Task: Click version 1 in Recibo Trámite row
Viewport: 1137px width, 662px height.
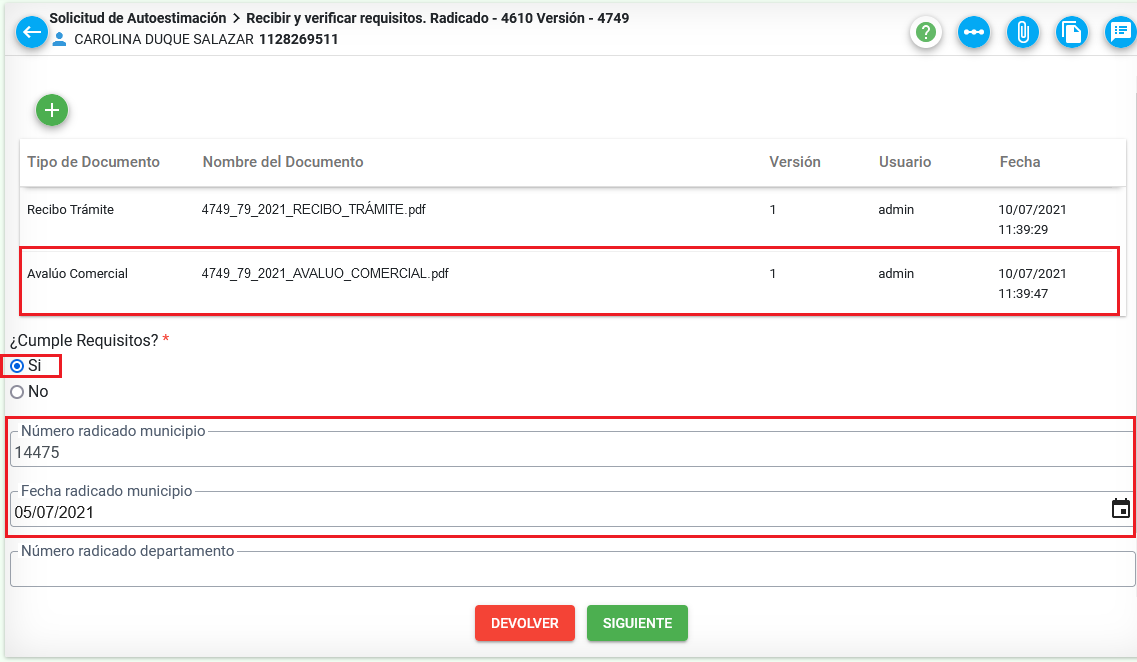Action: pos(772,210)
